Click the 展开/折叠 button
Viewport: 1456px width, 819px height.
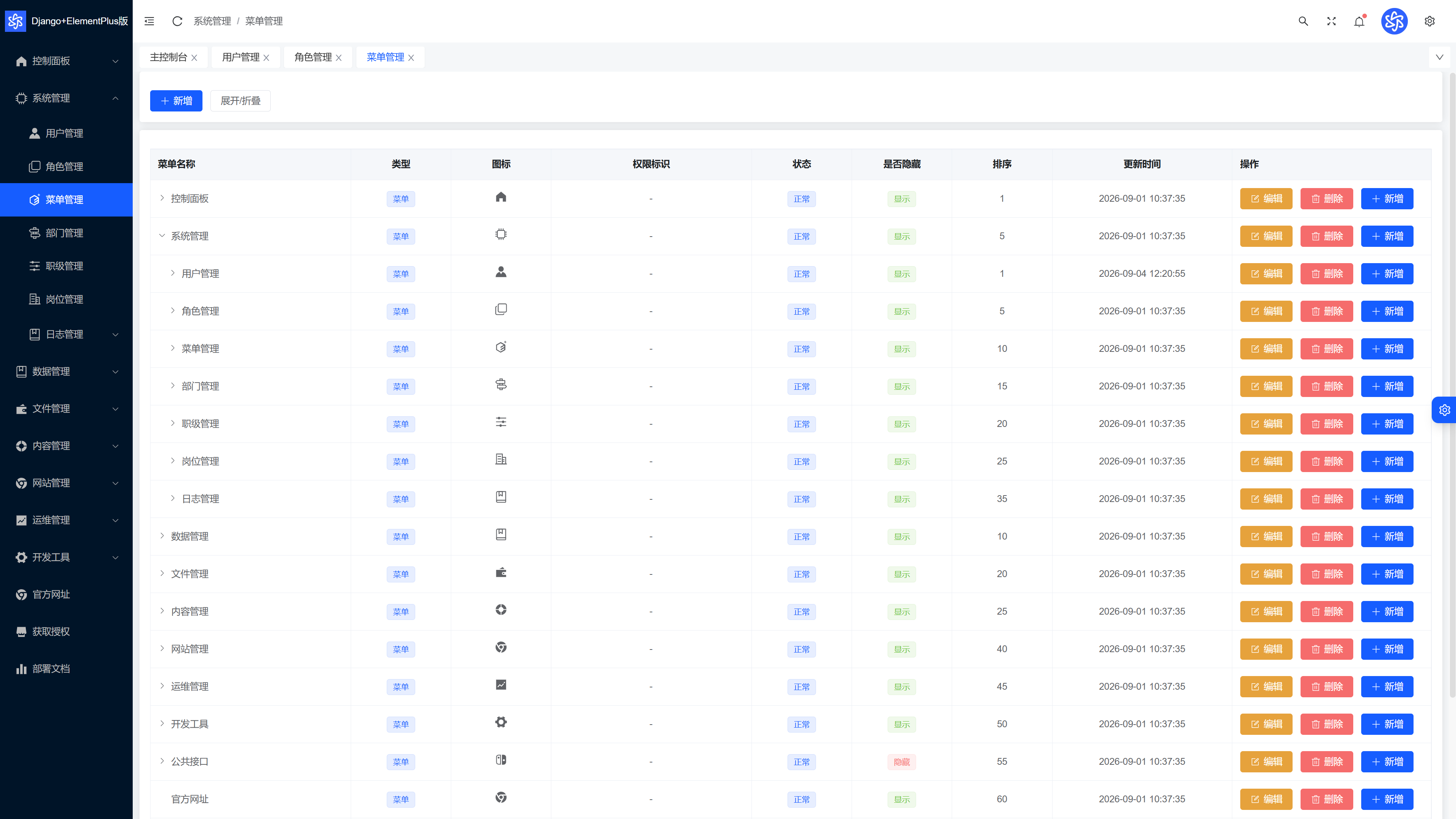(x=240, y=100)
